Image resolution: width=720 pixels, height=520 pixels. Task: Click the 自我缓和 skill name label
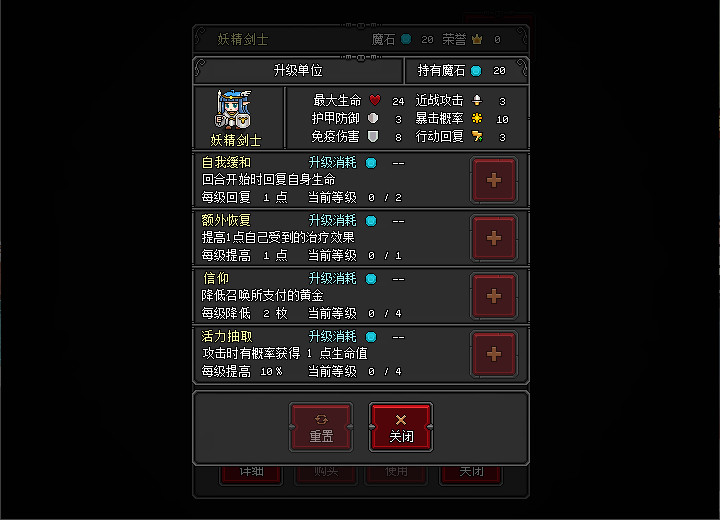point(226,163)
